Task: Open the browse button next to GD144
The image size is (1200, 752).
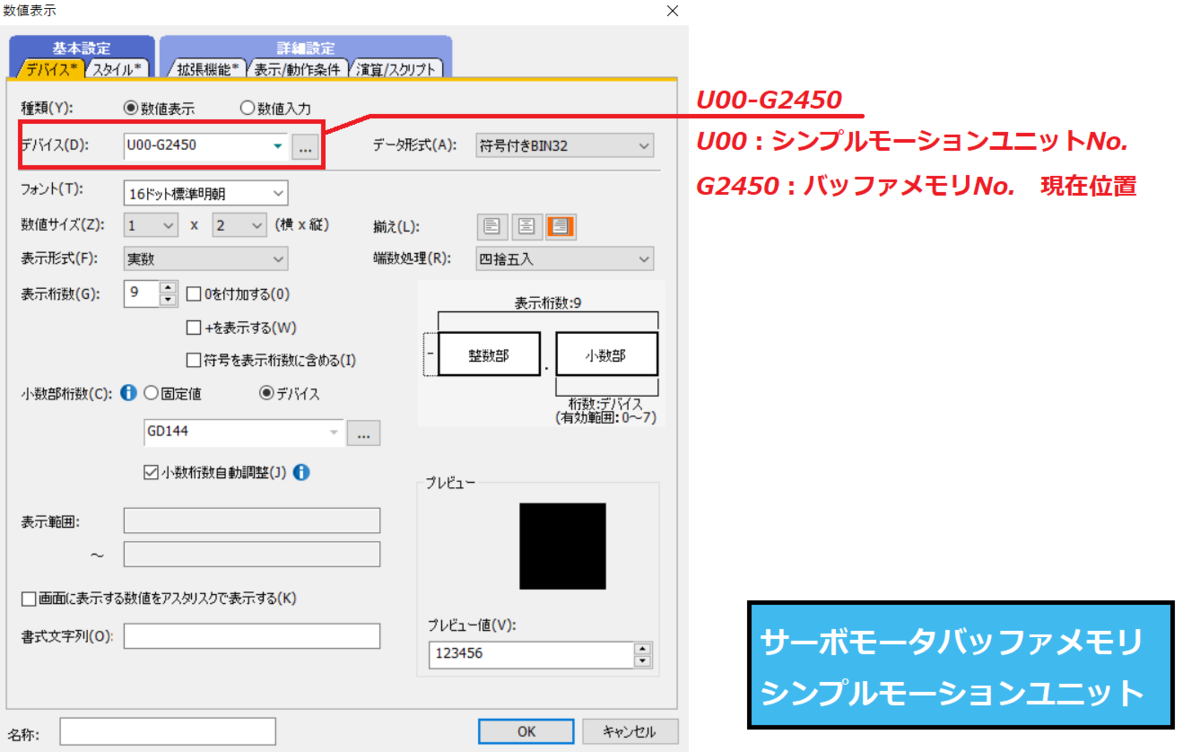Action: point(364,432)
